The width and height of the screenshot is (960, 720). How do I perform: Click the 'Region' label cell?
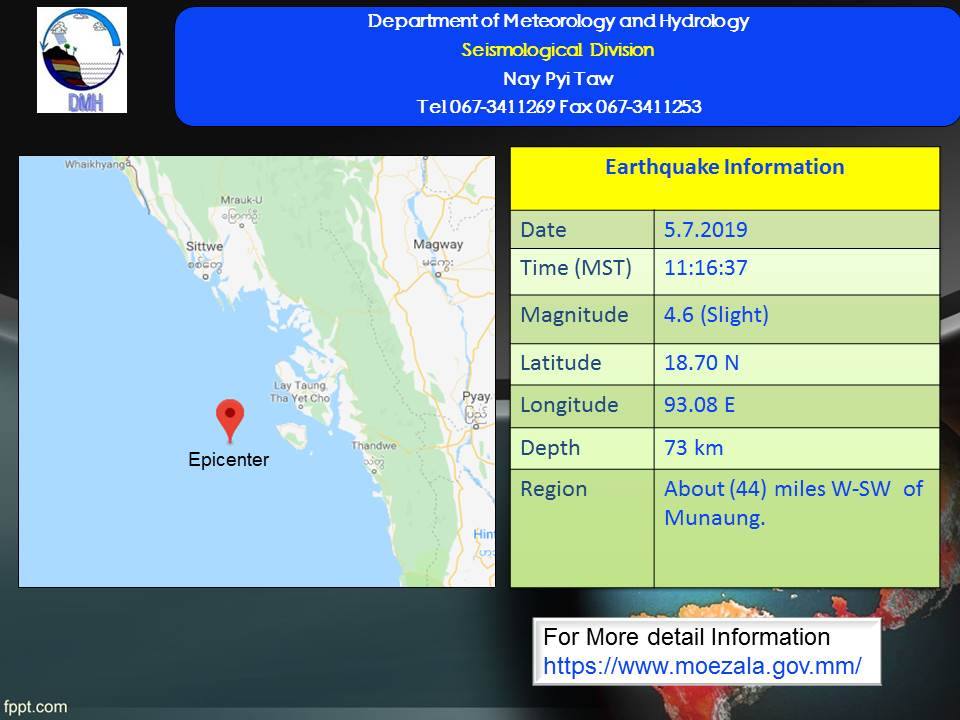[582, 528]
